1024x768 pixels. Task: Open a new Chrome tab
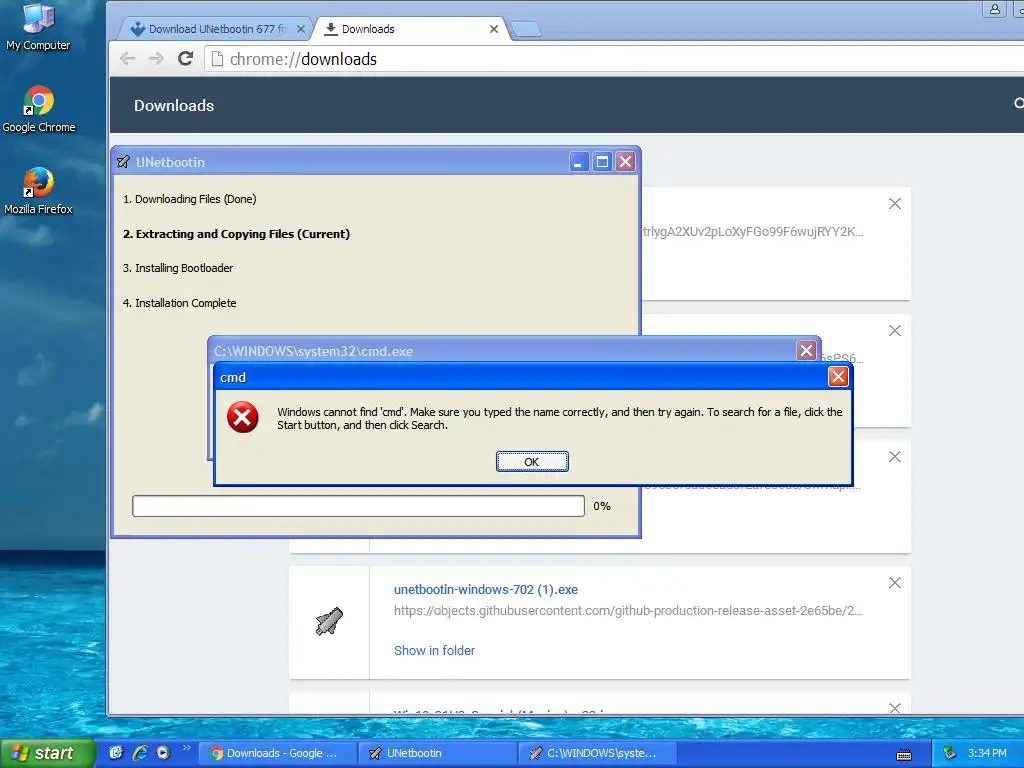(x=526, y=29)
